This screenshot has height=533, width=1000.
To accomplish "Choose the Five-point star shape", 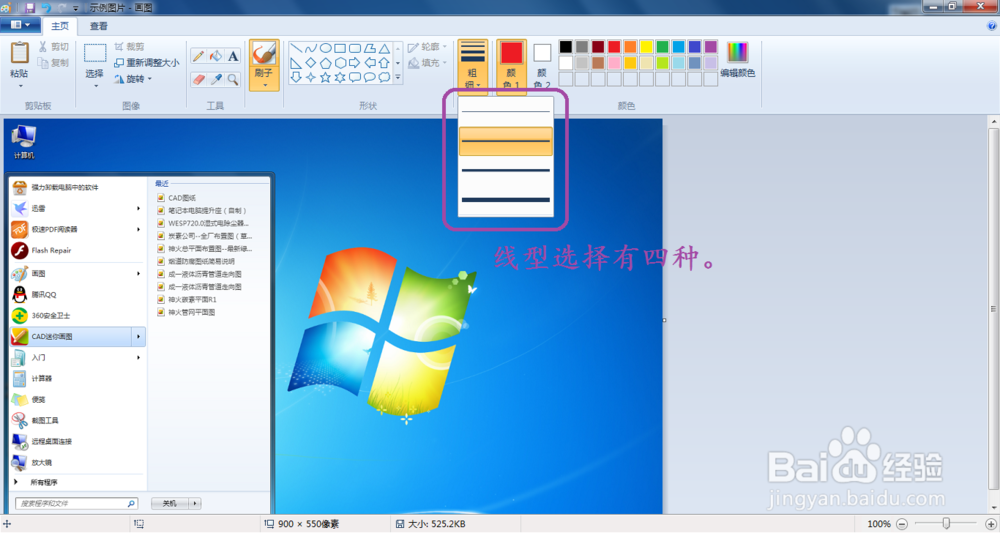I will 325,77.
